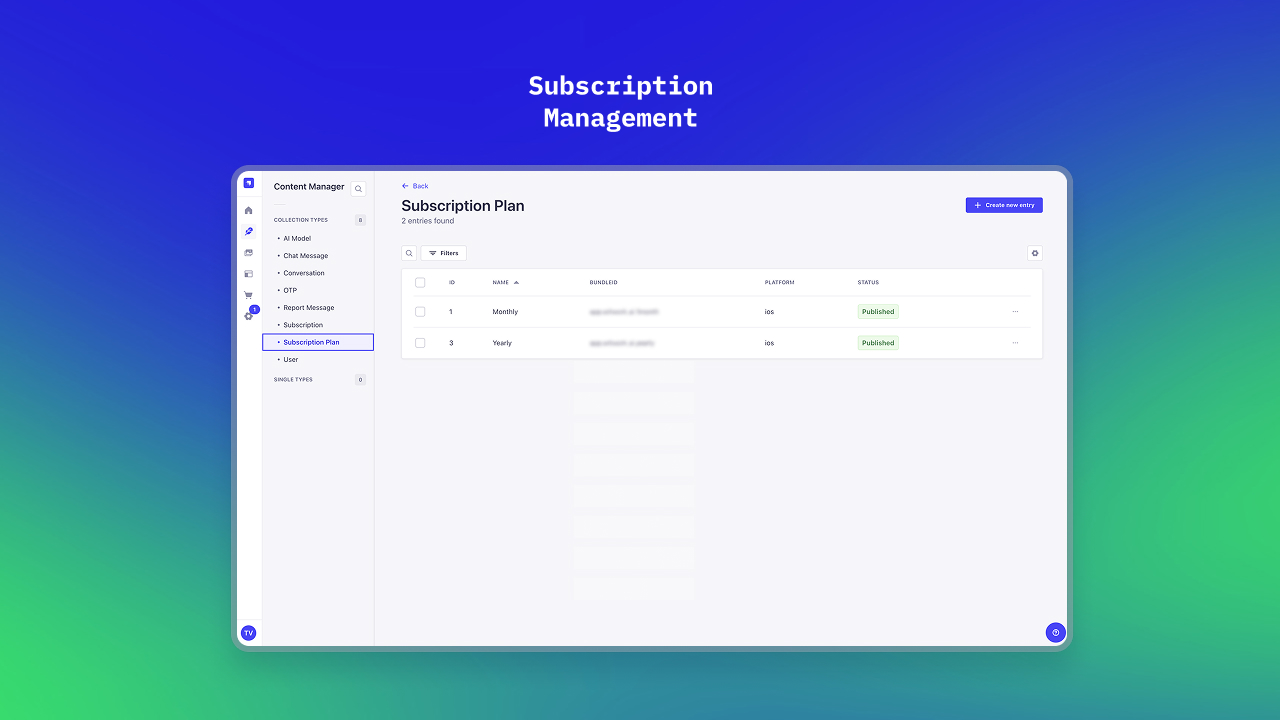Click the table search magnifier icon
The image size is (1280, 720).
pyautogui.click(x=409, y=253)
